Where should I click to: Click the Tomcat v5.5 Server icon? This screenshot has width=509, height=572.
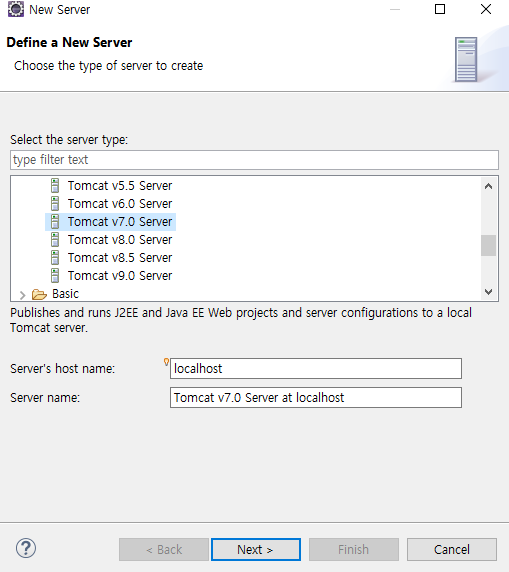point(55,186)
